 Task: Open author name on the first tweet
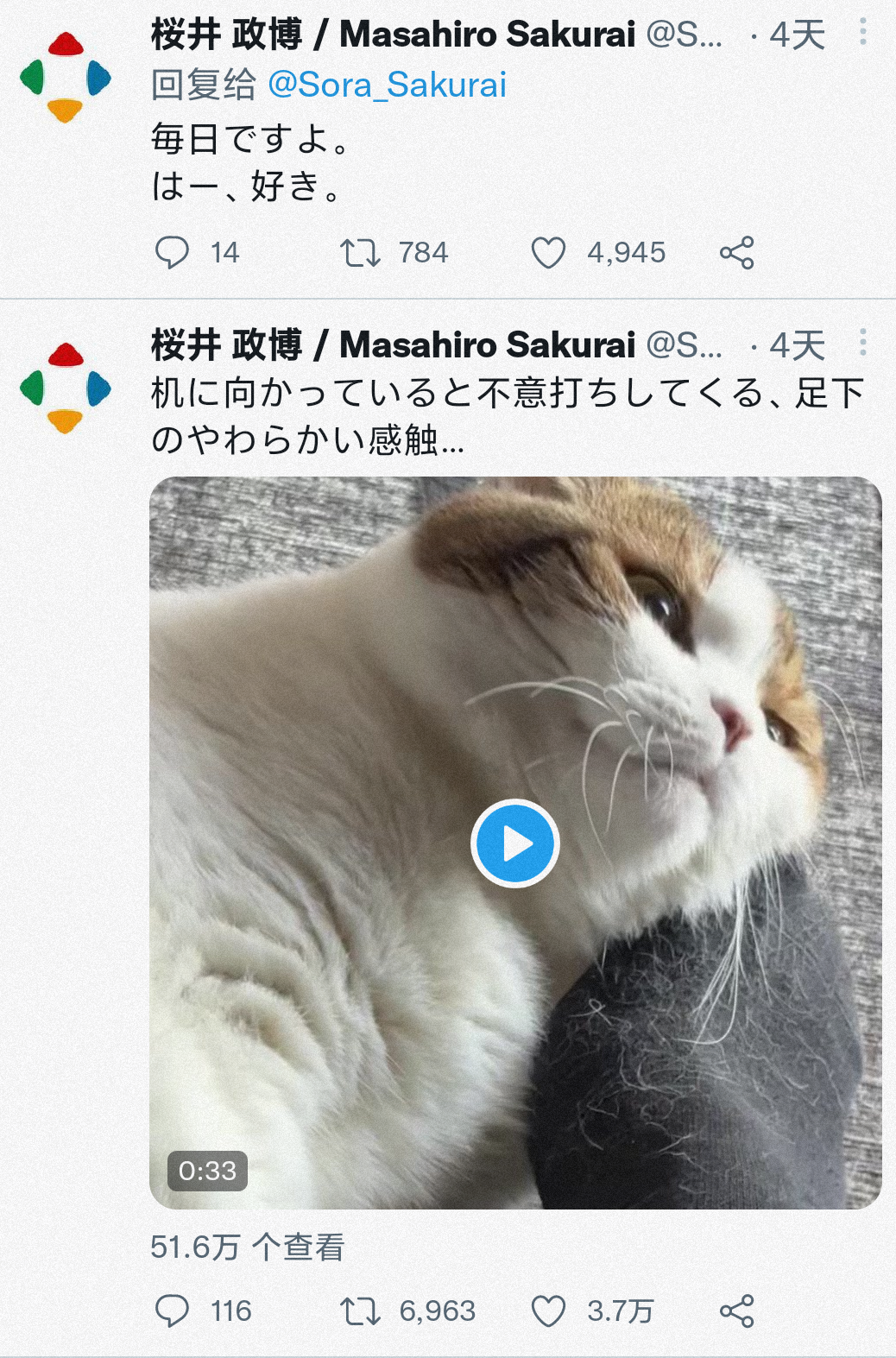[394, 35]
